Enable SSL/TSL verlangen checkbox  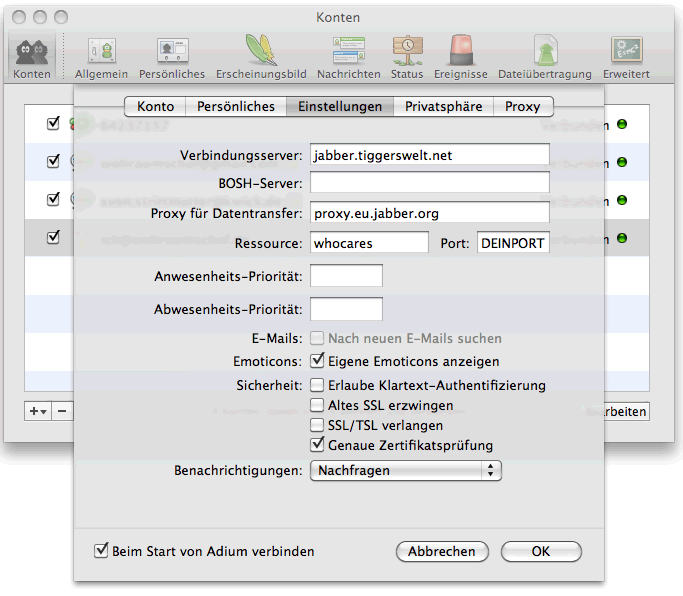[317, 425]
